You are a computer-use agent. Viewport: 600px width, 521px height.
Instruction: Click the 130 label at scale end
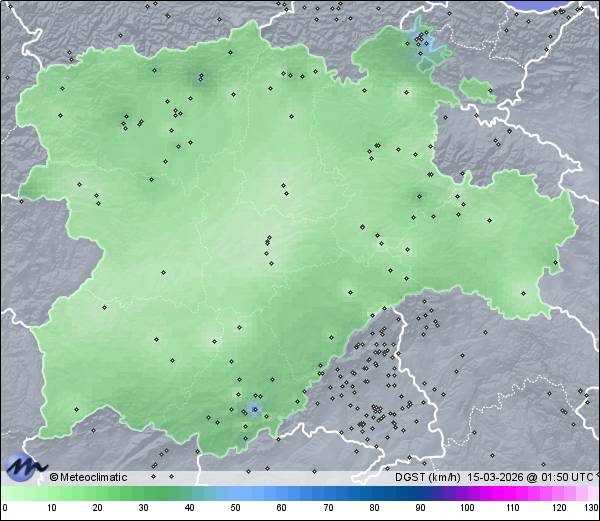click(x=591, y=508)
